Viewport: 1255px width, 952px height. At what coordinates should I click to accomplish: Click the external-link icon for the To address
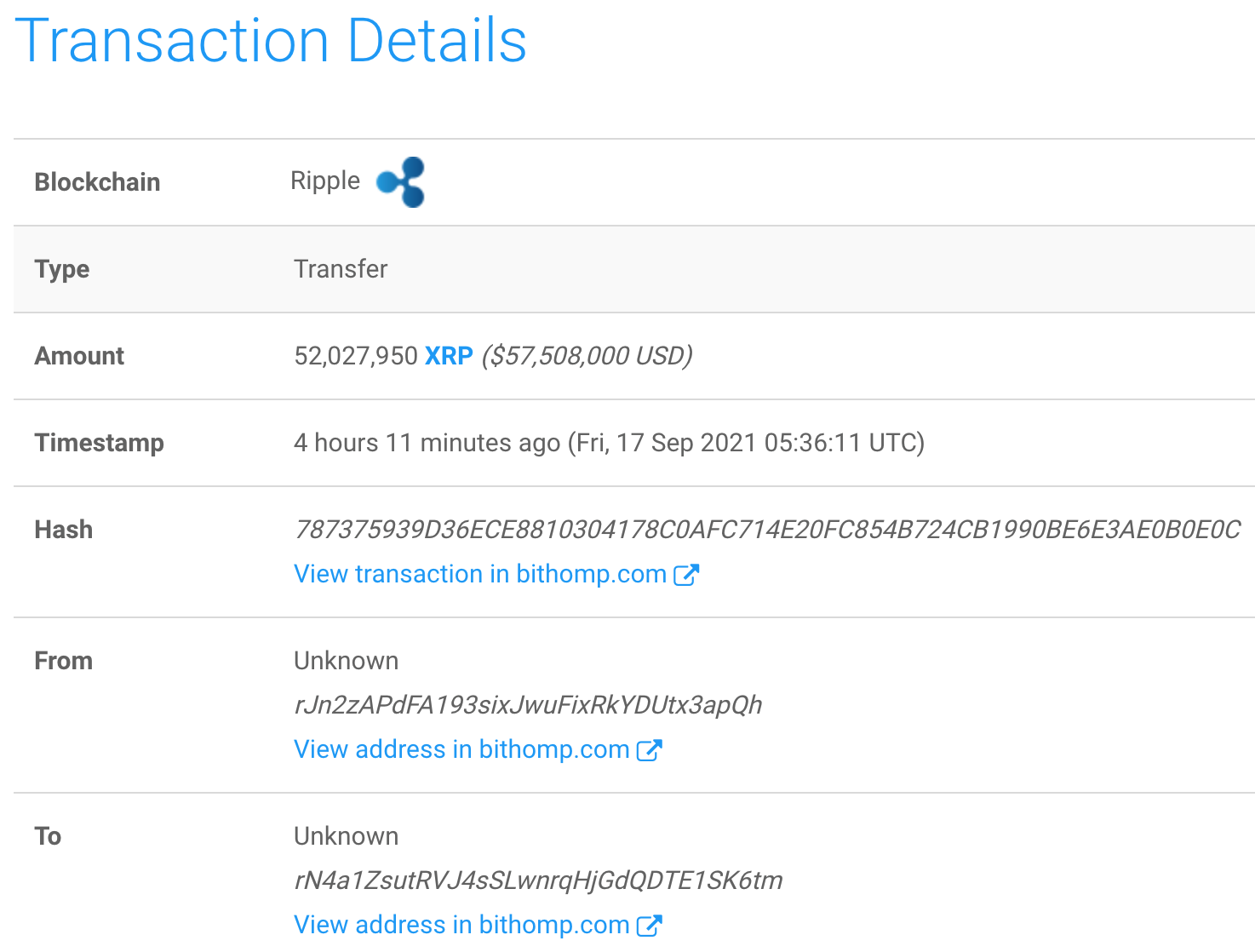pos(651,925)
